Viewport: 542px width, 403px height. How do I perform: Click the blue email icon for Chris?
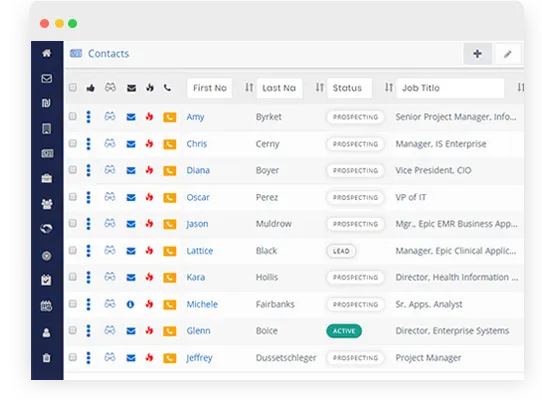131,144
